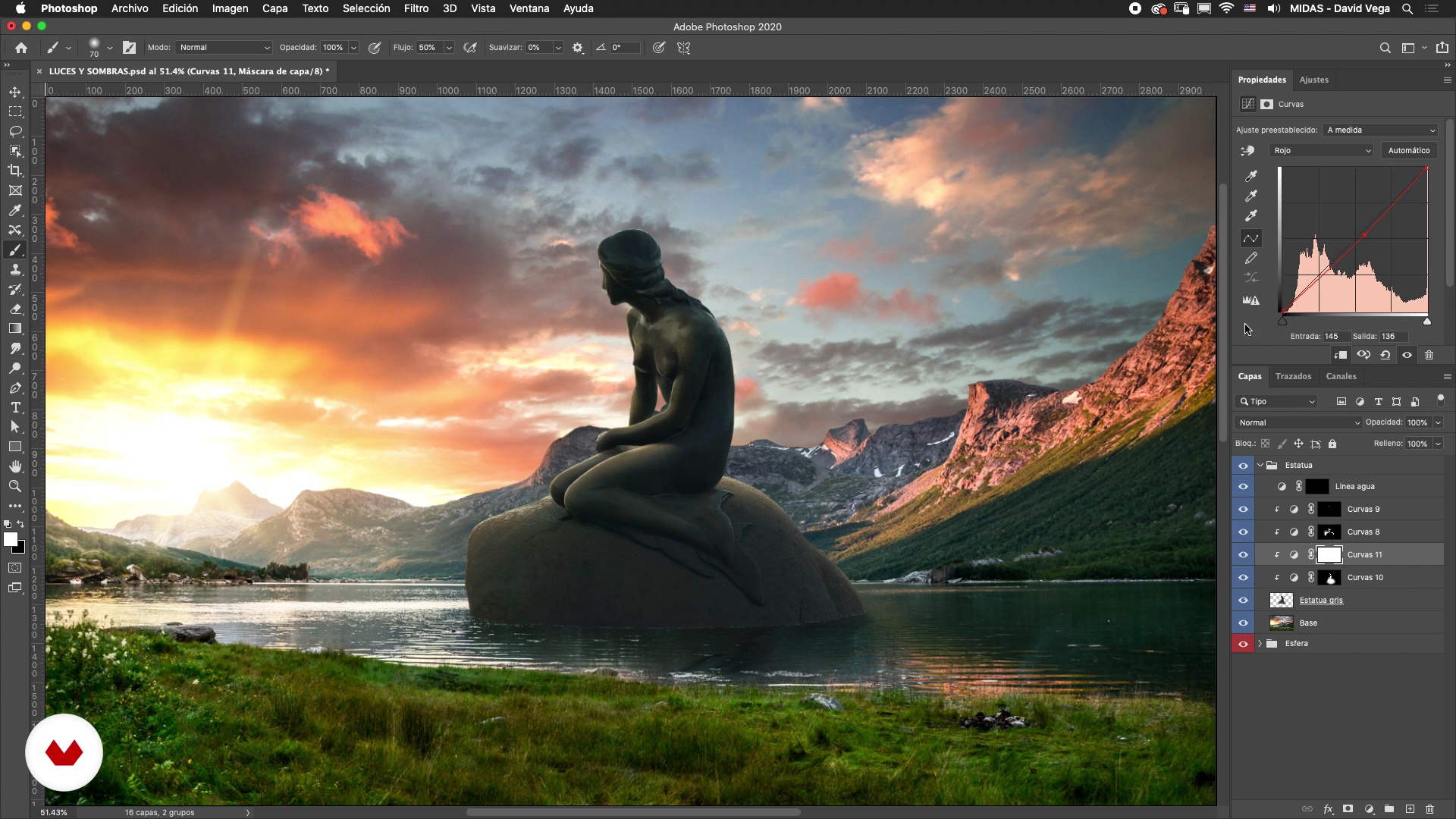Select the Eraser tool
Screen dimensions: 1456x819
(15, 309)
